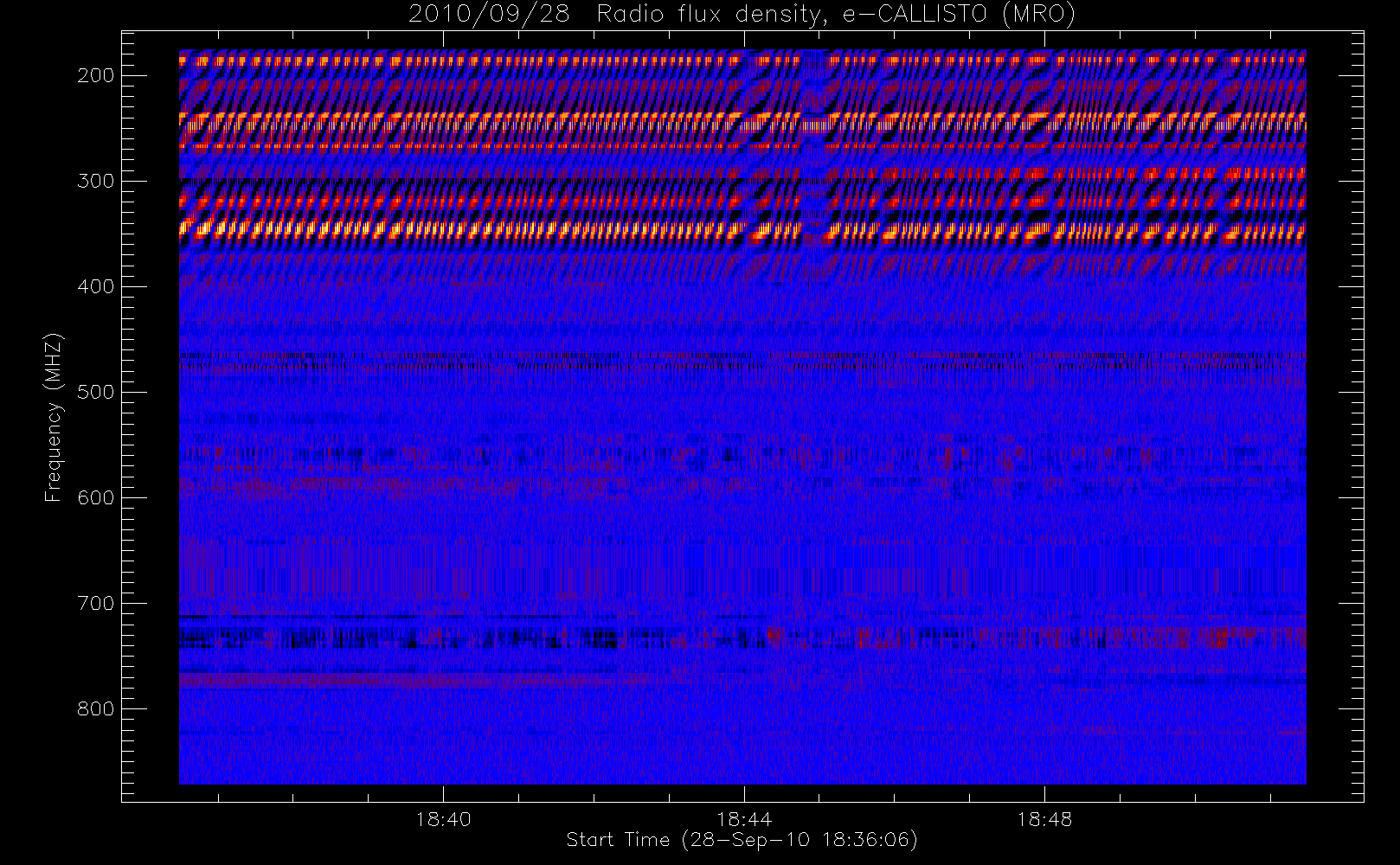1400x865 pixels.
Task: Click the 18:40 time tick label
Action: tap(443, 818)
